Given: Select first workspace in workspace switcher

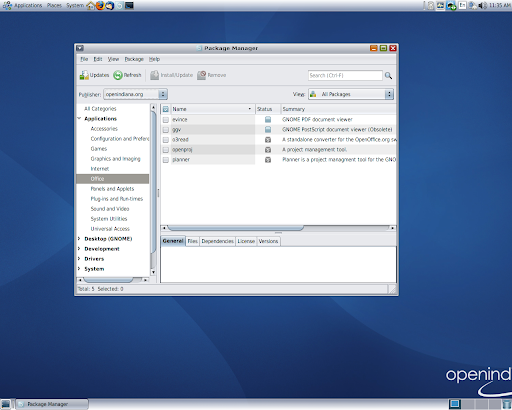Looking at the screenshot, I should tap(455, 404).
